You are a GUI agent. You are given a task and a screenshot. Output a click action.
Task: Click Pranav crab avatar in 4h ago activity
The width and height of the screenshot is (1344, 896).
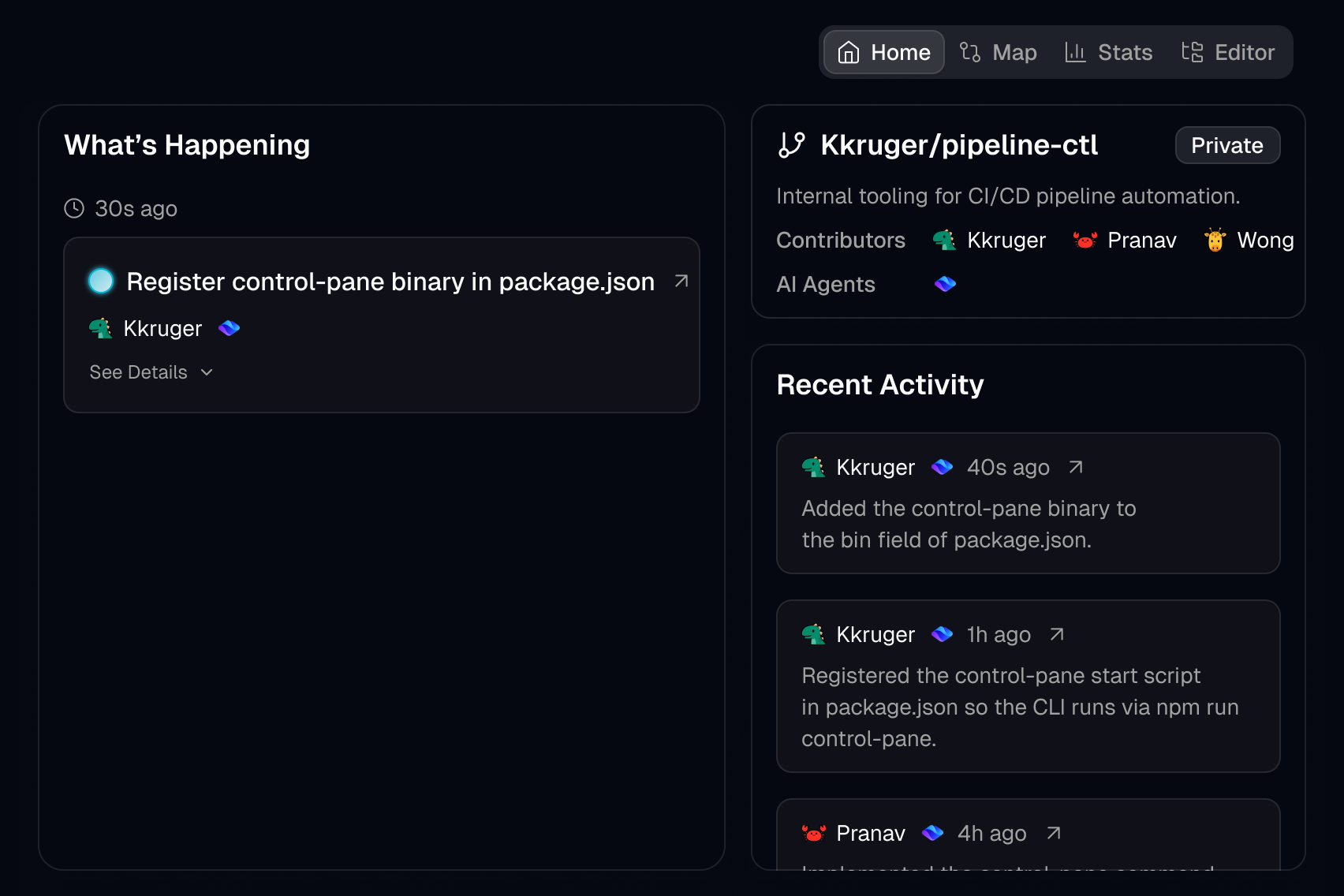pos(814,833)
